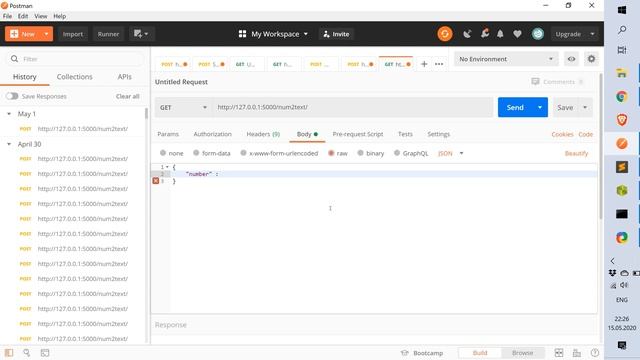Image resolution: width=640 pixels, height=360 pixels.
Task: Add a new request tab with plus icon
Action: tap(424, 64)
